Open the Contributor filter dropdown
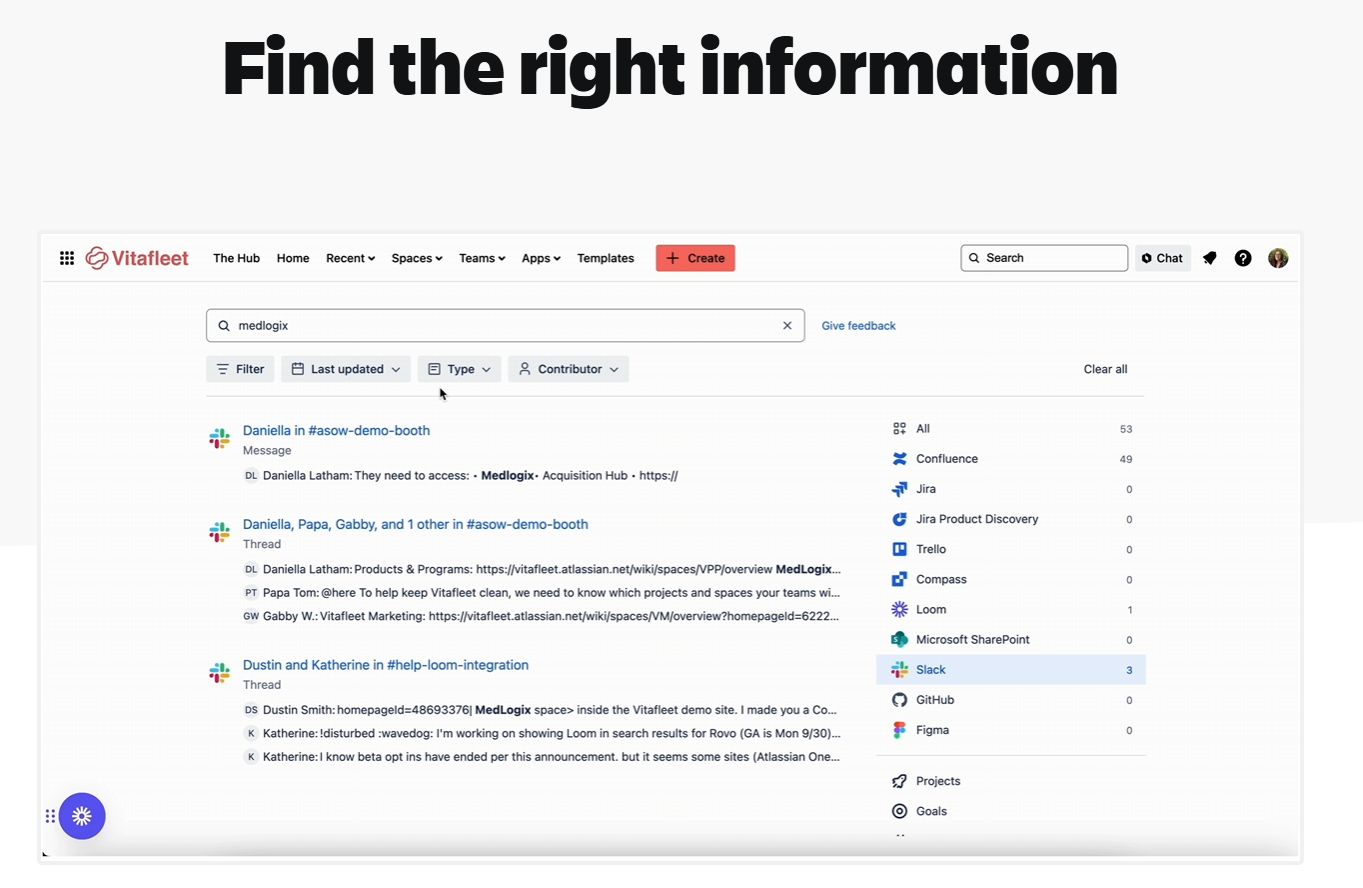The height and width of the screenshot is (888, 1363). tap(568, 369)
